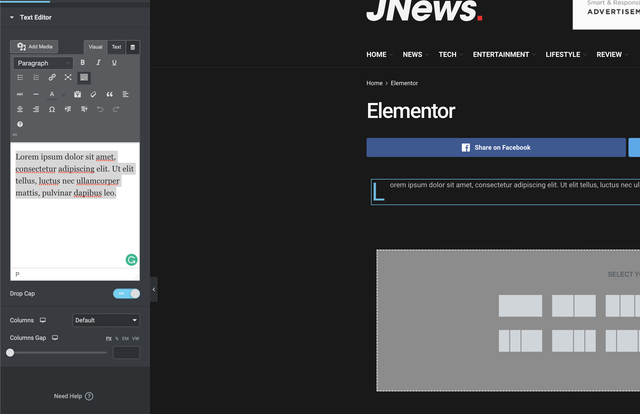Click the JNews logo

click(x=424, y=10)
